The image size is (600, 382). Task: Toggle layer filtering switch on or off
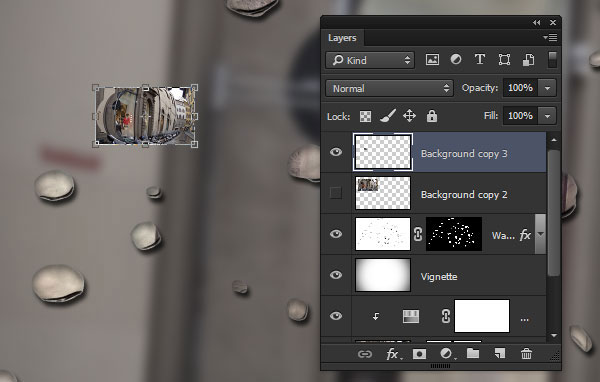pos(552,60)
